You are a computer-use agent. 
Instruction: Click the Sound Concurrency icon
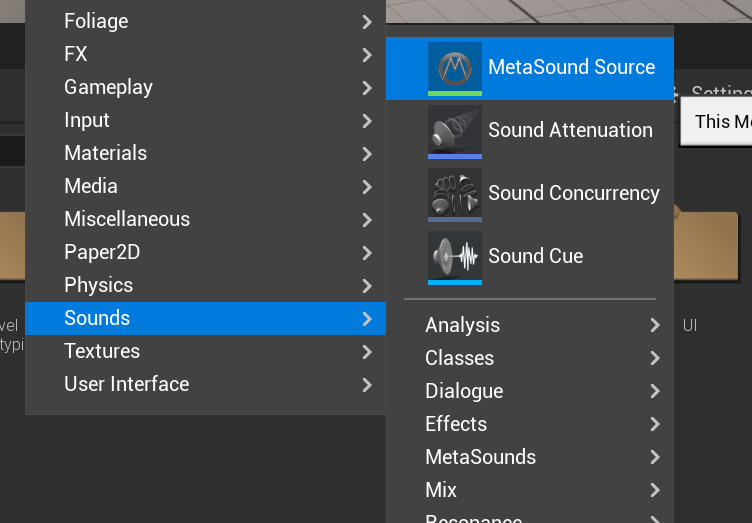pyautogui.click(x=454, y=193)
